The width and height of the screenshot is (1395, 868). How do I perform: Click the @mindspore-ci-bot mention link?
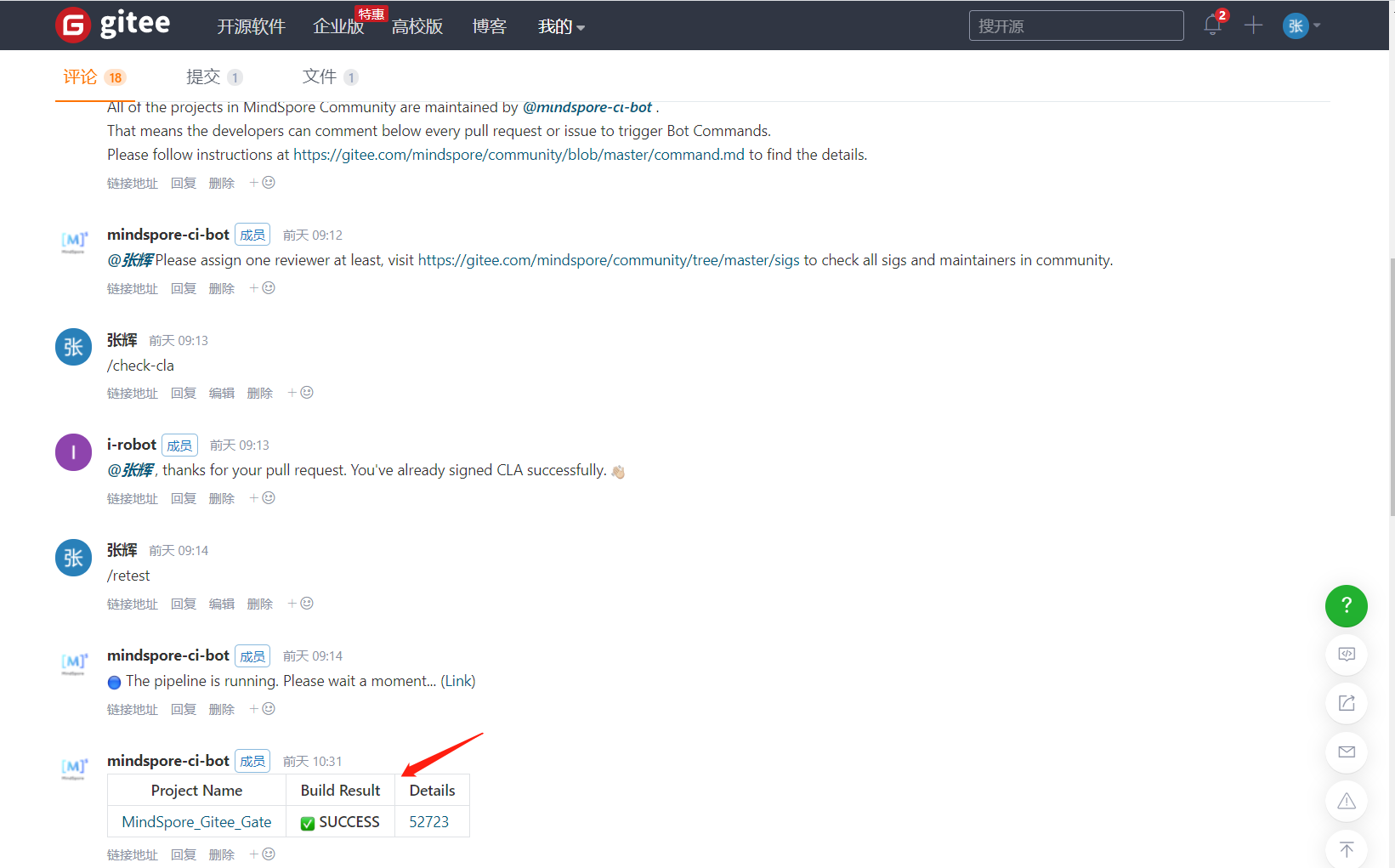coord(587,107)
